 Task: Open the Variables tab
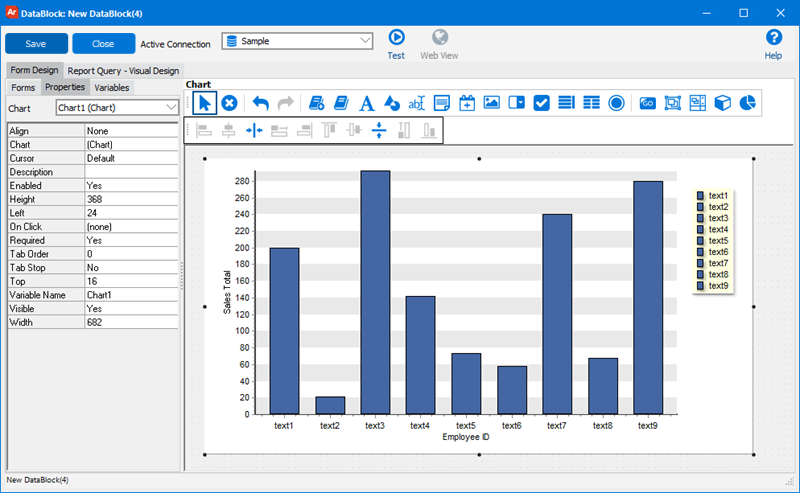click(x=112, y=87)
